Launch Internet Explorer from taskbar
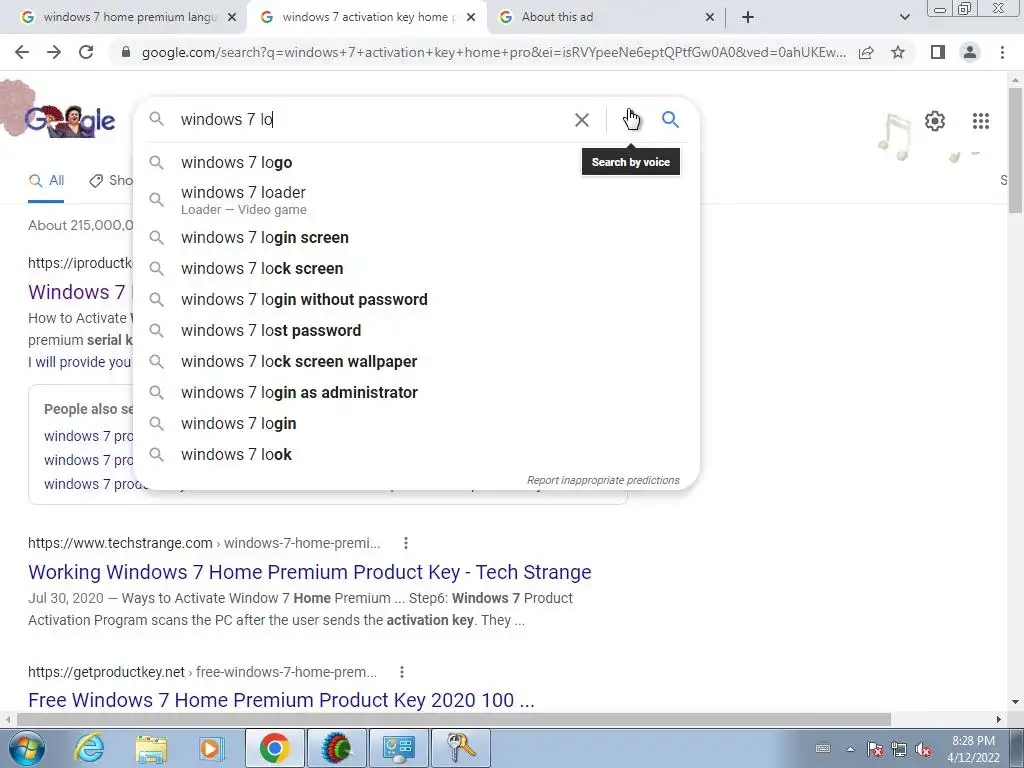Viewport: 1024px width, 768px height. click(x=89, y=748)
